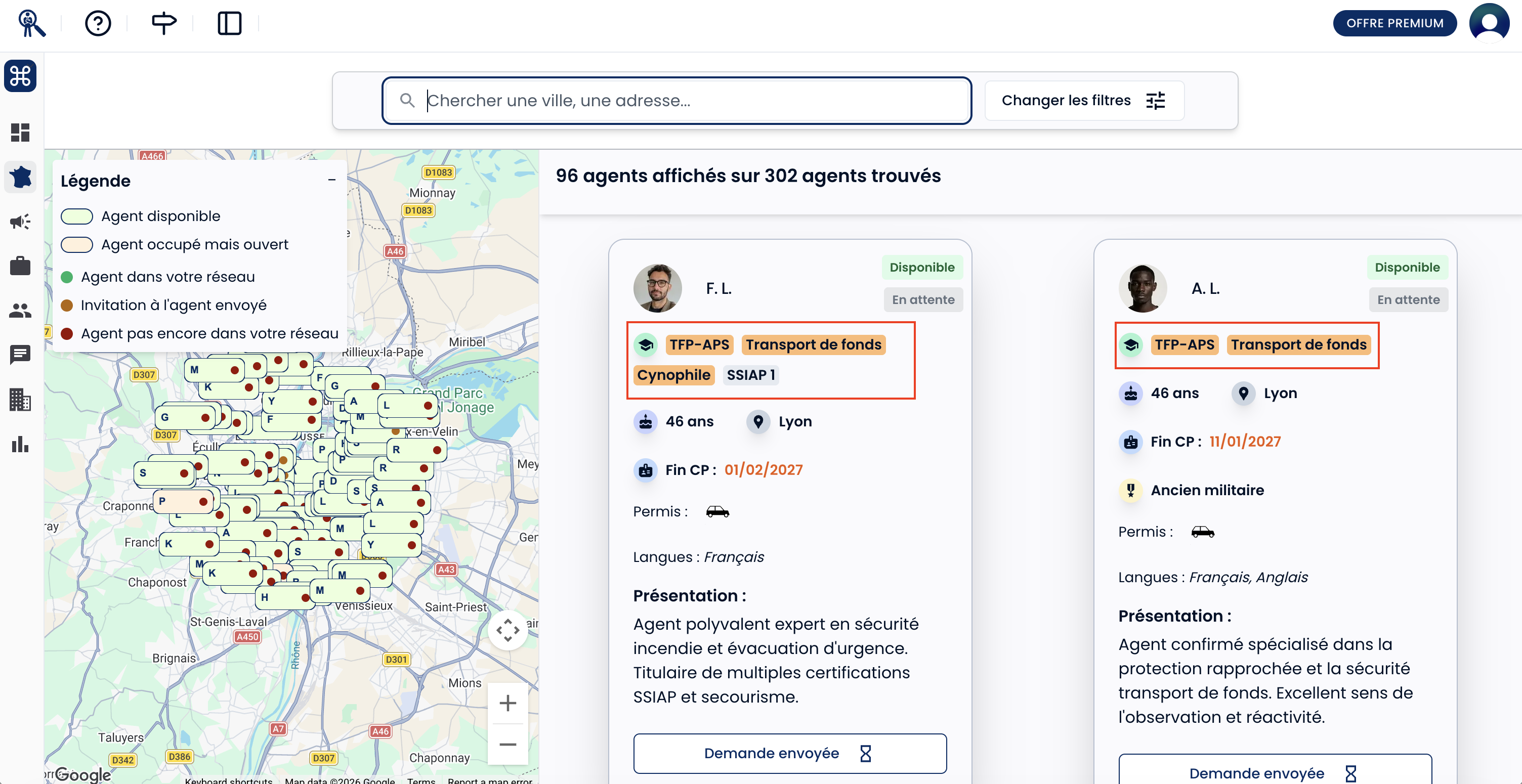This screenshot has height=784, width=1522.
Task: Click car permit icon on A. L. card
Action: pyautogui.click(x=1202, y=532)
